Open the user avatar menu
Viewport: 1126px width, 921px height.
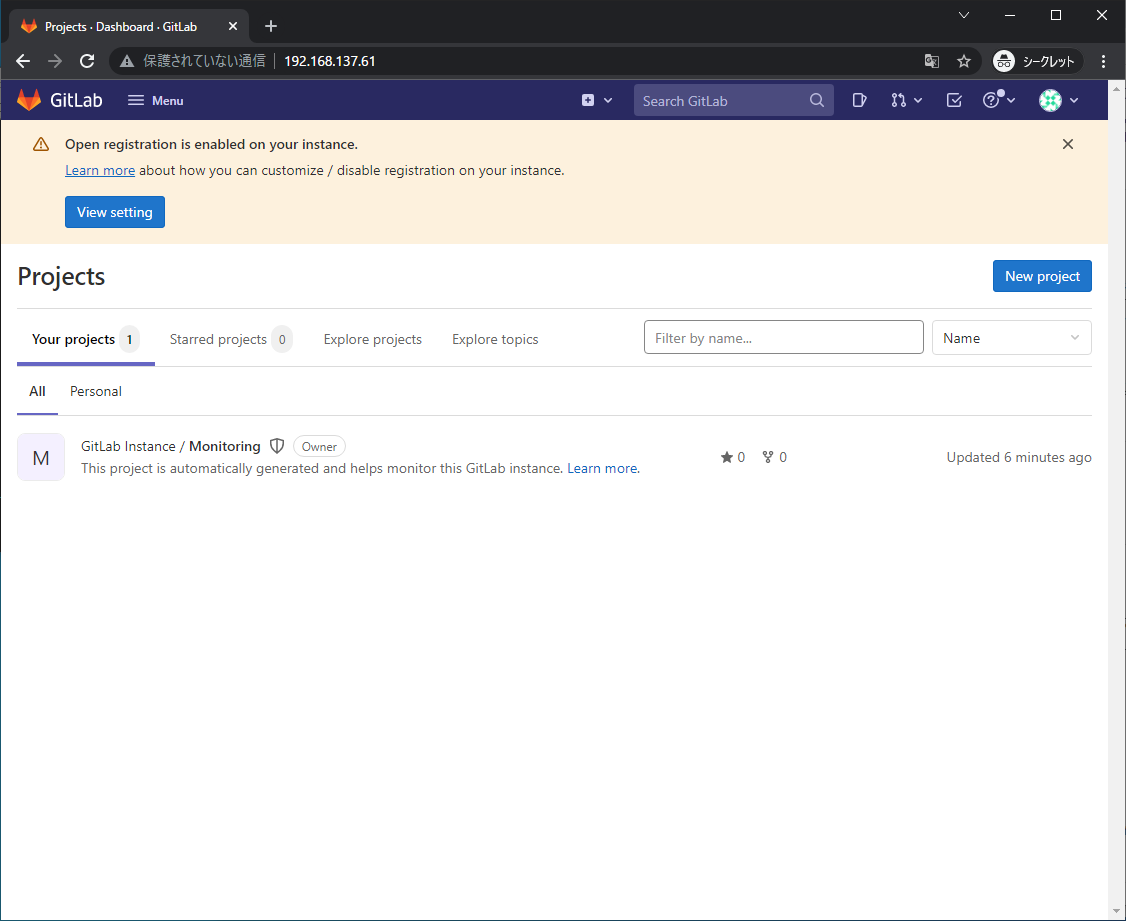[x=1058, y=100]
